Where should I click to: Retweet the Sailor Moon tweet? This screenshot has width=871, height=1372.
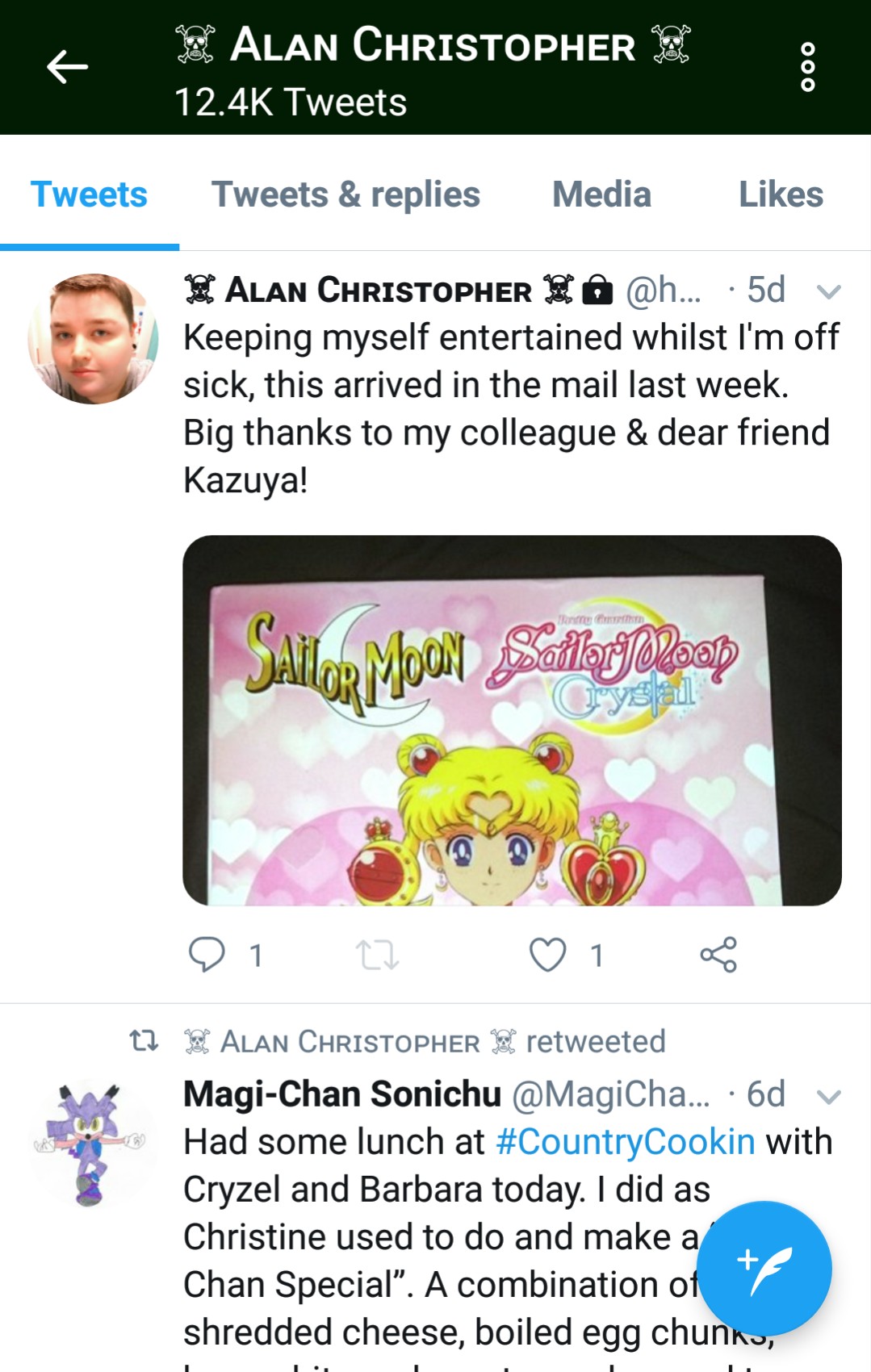click(377, 955)
